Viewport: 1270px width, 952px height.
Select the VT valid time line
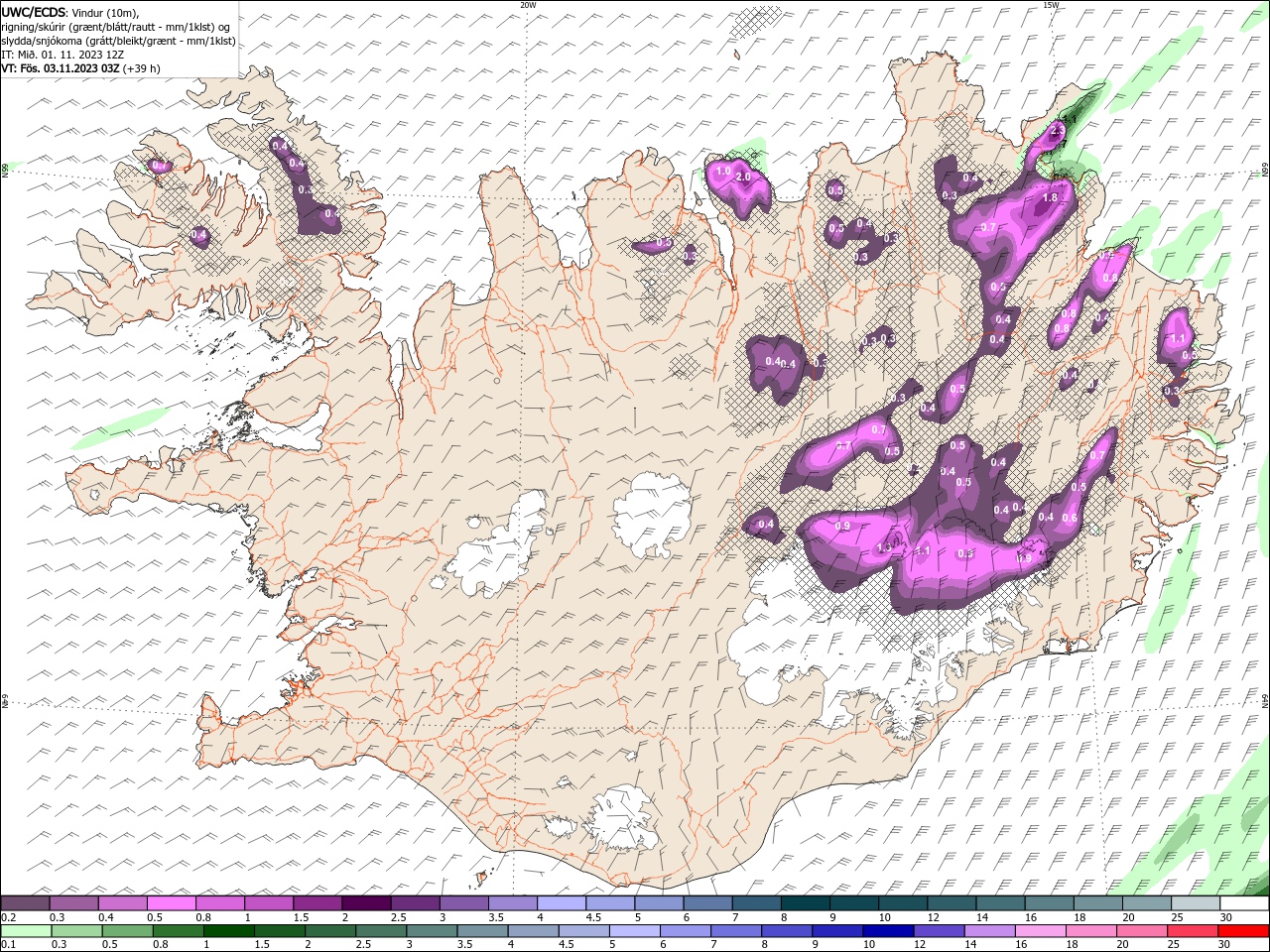pyautogui.click(x=80, y=68)
